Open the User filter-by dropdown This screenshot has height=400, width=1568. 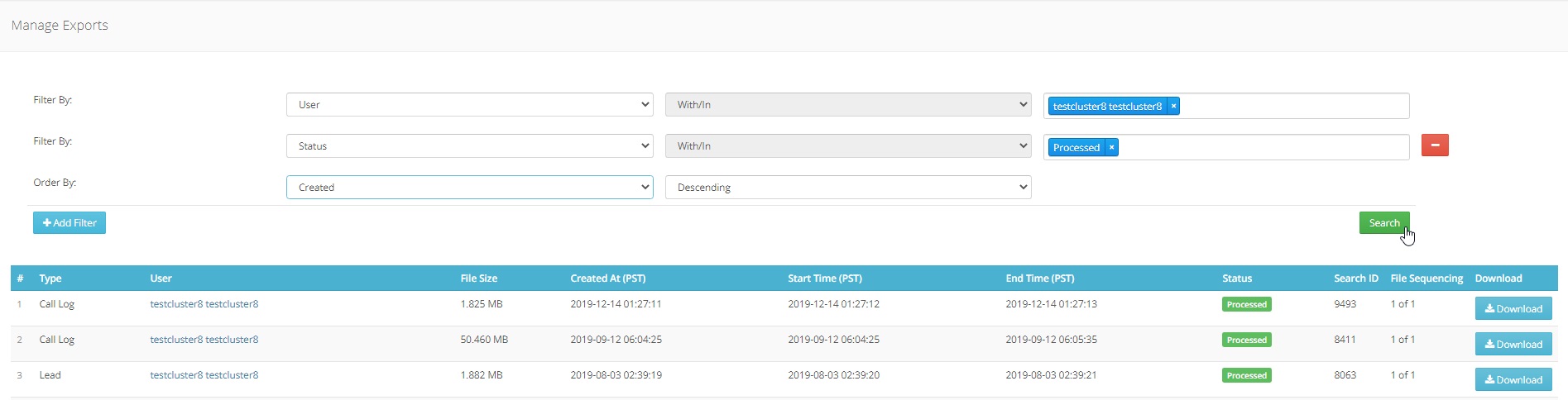pos(469,105)
